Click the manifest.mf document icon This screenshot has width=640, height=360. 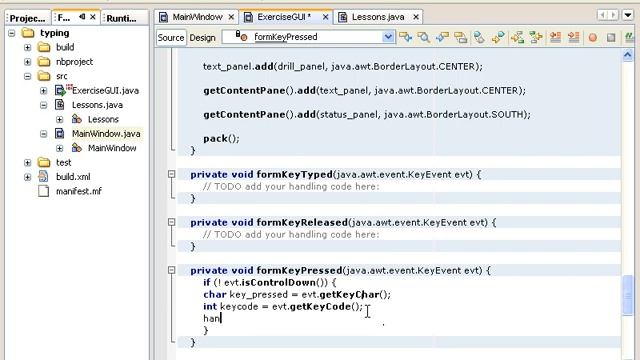pyautogui.click(x=43, y=191)
